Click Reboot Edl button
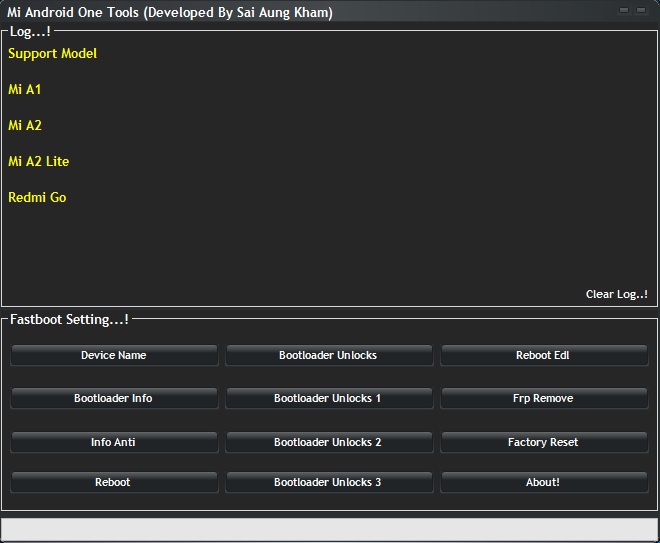The height and width of the screenshot is (543, 660). coord(544,355)
